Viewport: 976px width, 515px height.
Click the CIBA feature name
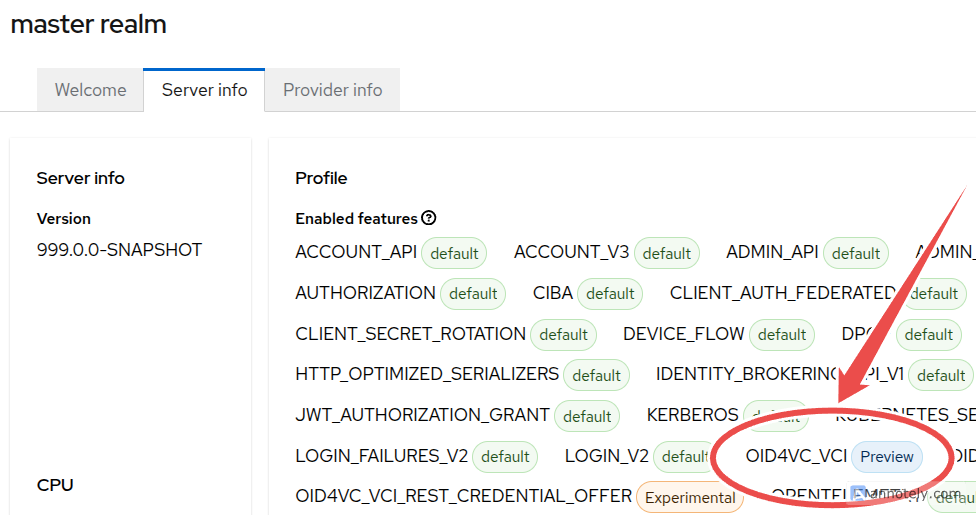(553, 293)
